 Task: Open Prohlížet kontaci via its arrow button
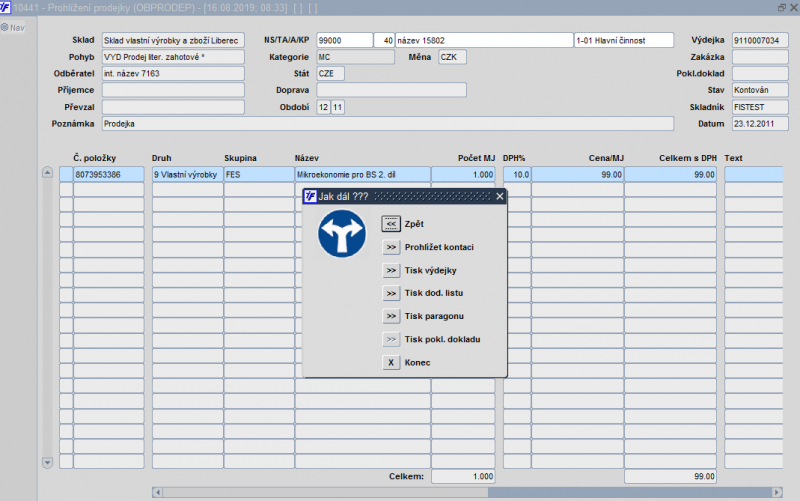pos(391,247)
